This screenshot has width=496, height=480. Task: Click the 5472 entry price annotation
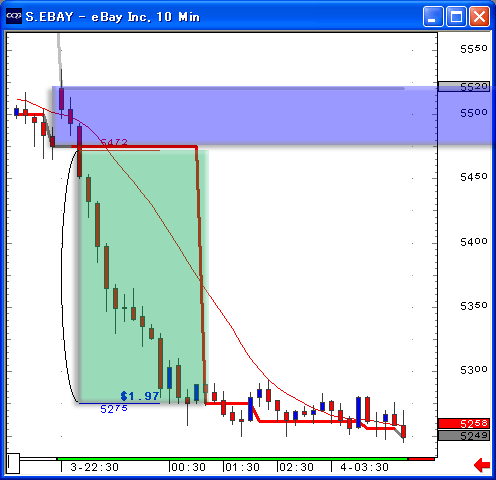(114, 142)
